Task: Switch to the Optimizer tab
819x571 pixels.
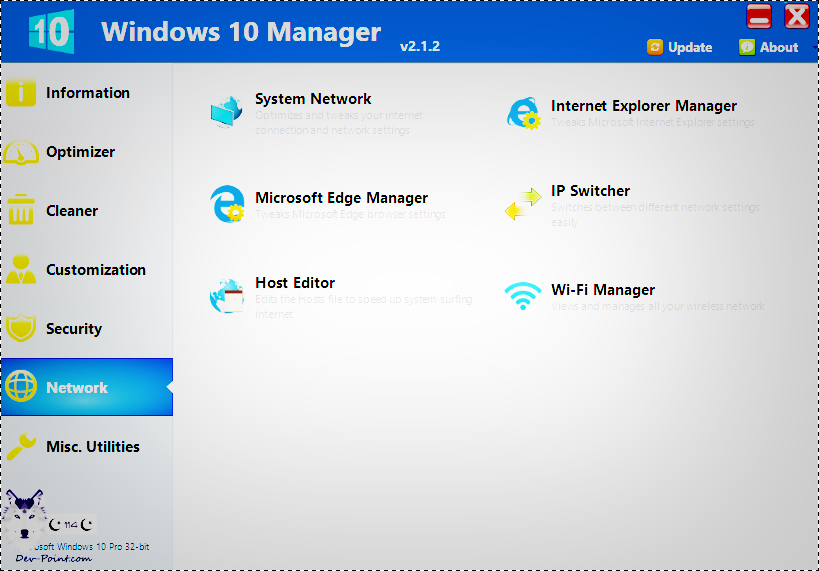Action: point(80,152)
